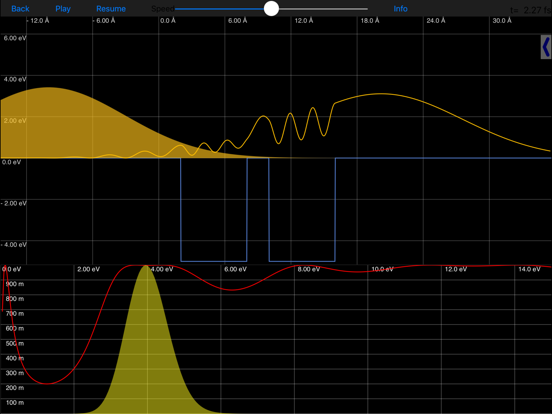Click the '8.00 eV' spectrum axis label
The height and width of the screenshot is (414, 552).
point(309,269)
